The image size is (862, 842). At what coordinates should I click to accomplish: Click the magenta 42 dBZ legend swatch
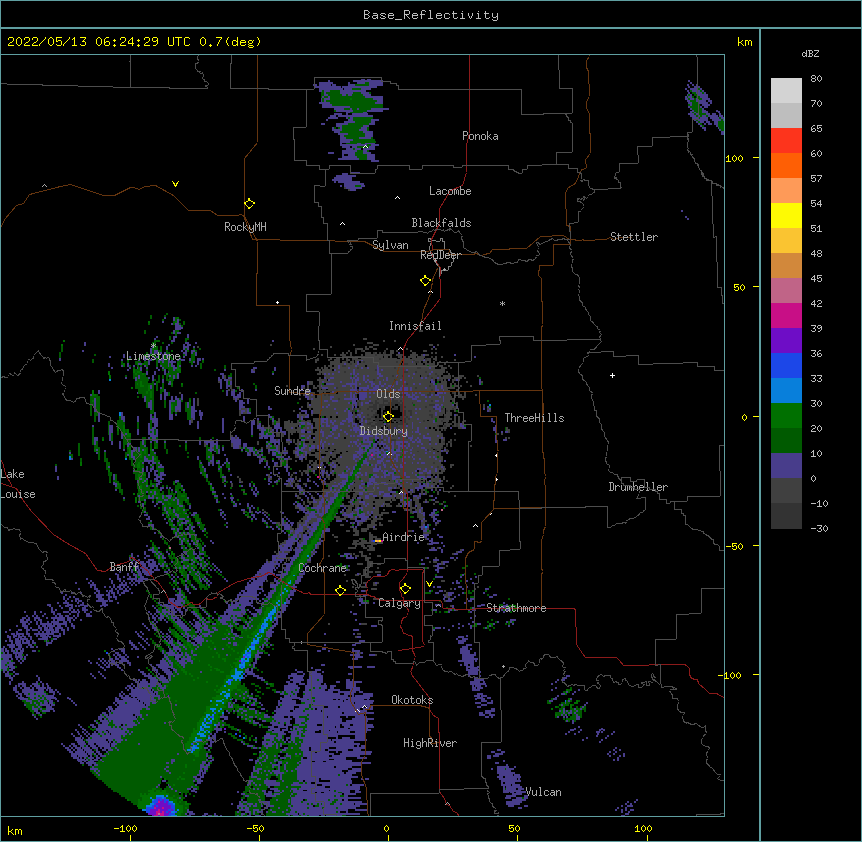[x=786, y=315]
